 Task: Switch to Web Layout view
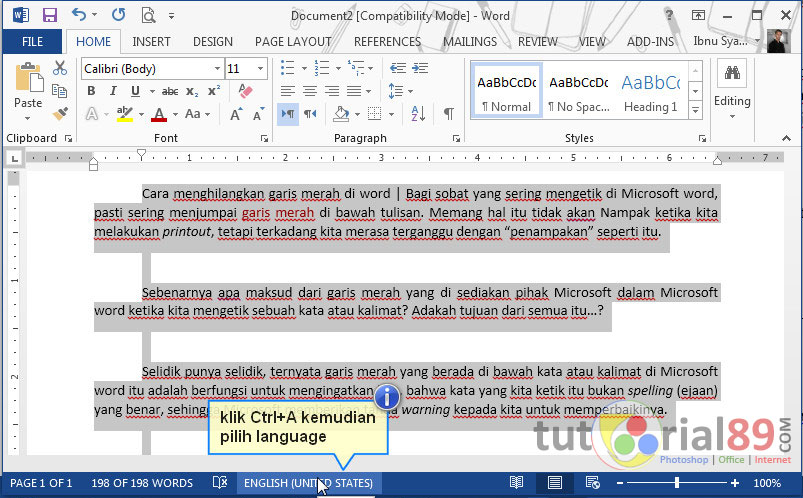coord(593,483)
